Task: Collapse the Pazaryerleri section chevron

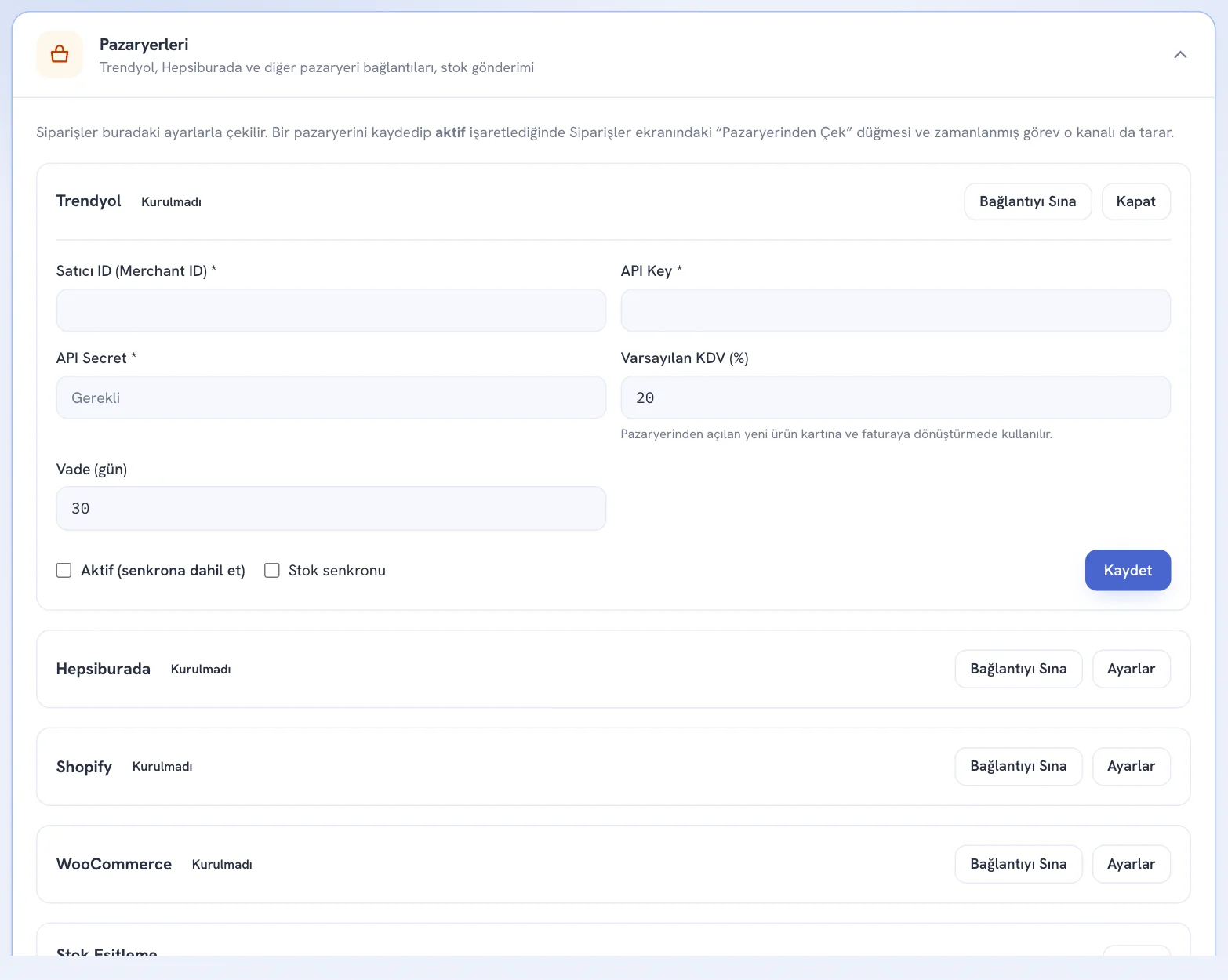Action: tap(1180, 55)
